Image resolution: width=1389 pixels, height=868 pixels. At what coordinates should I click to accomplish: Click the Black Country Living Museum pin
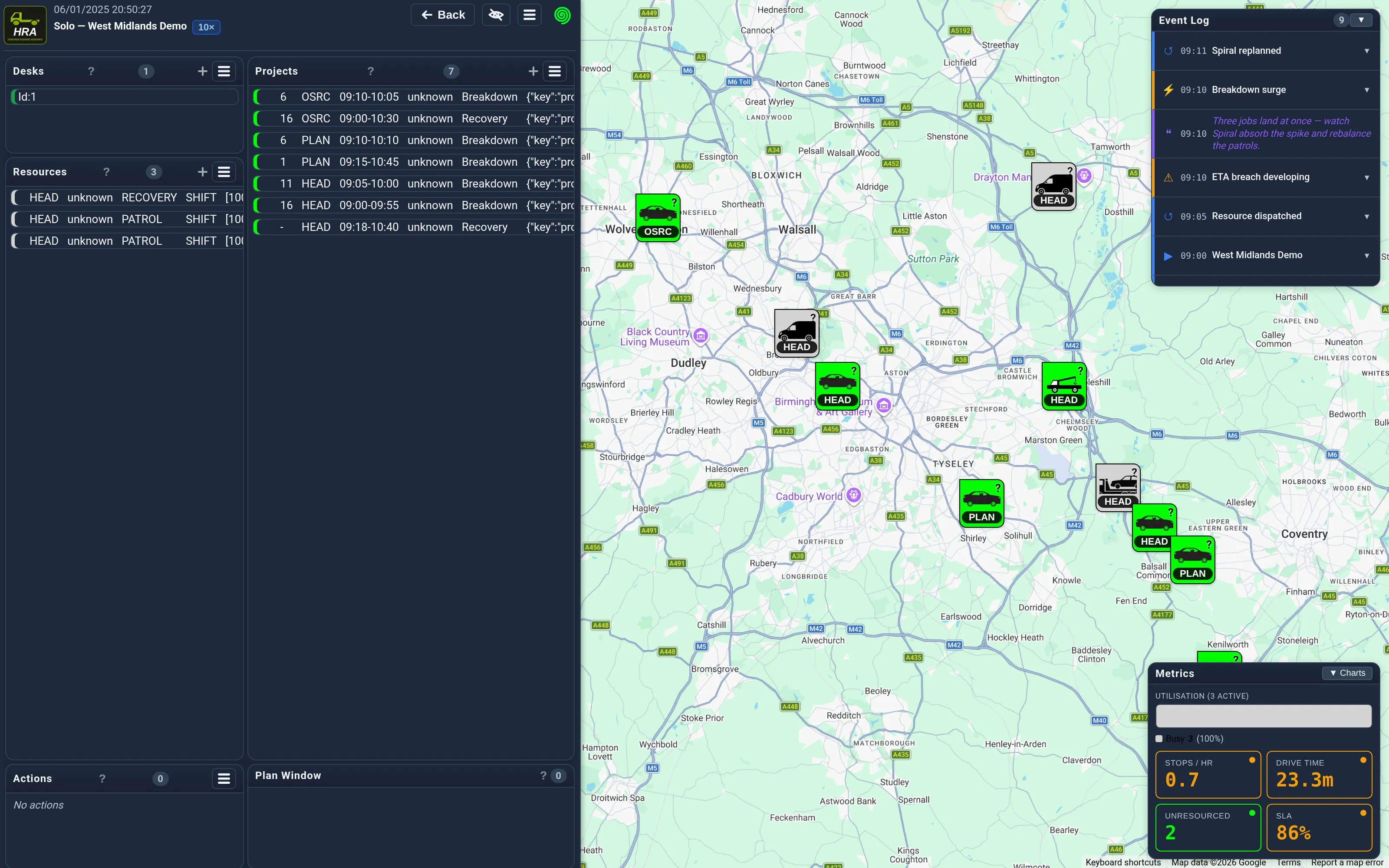click(700, 336)
